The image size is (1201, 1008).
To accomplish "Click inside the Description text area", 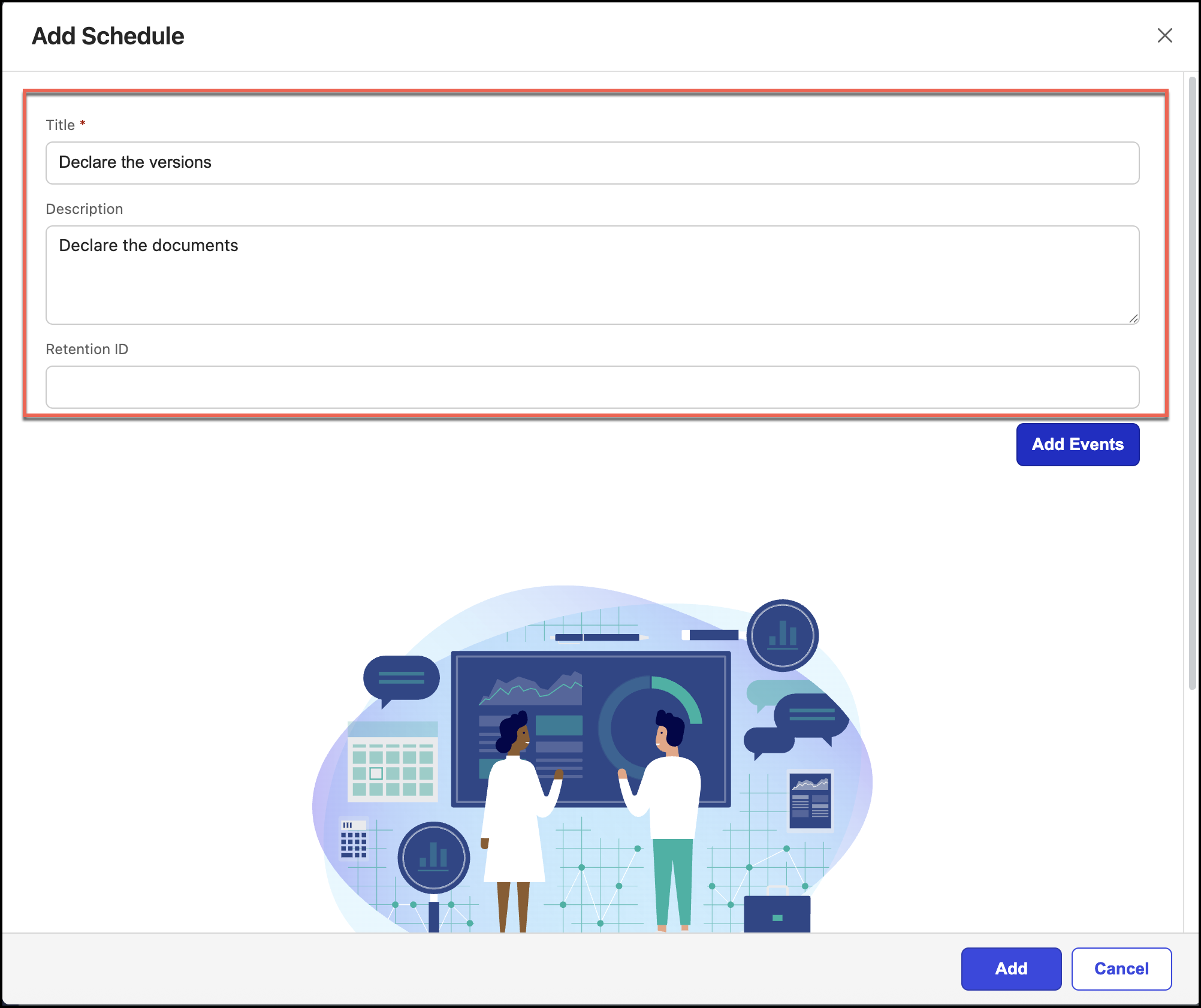I will point(592,275).
